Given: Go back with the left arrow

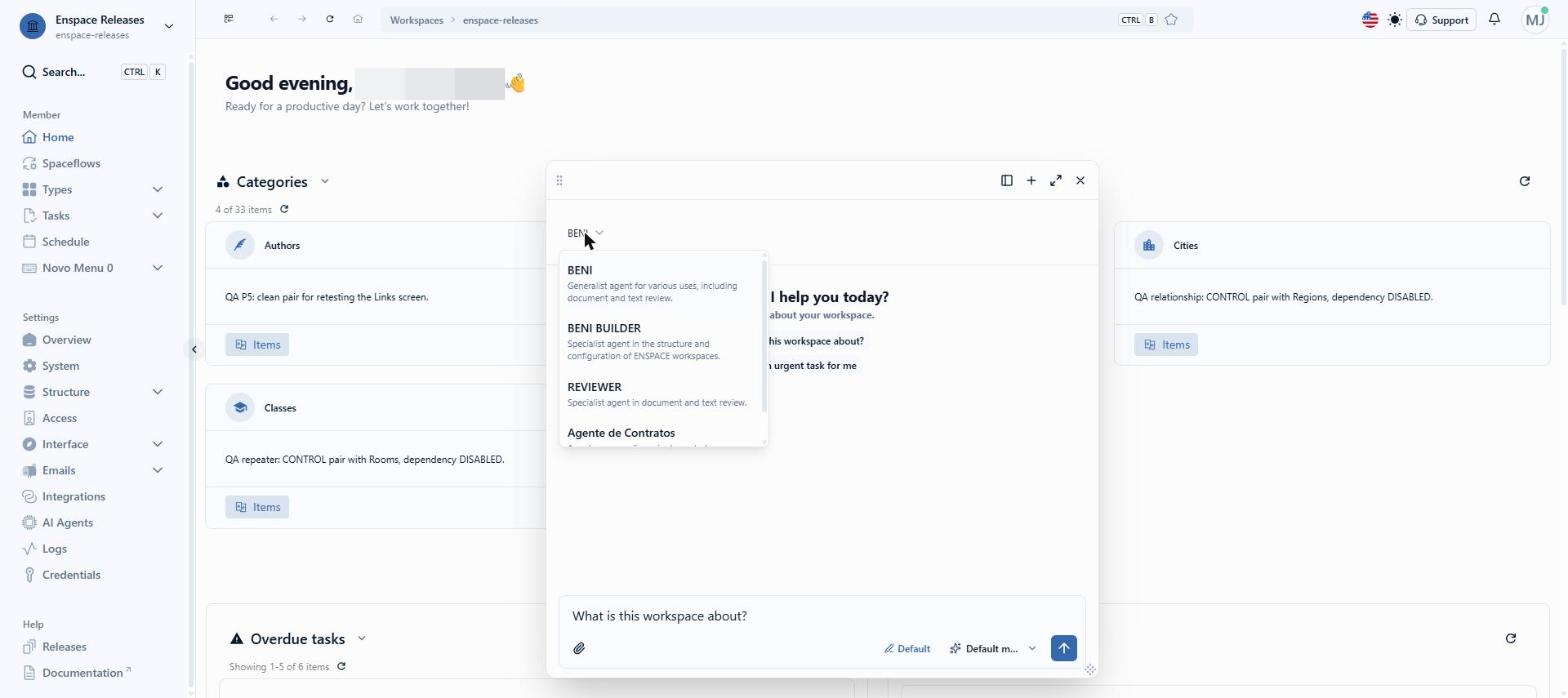Looking at the screenshot, I should tap(273, 19).
